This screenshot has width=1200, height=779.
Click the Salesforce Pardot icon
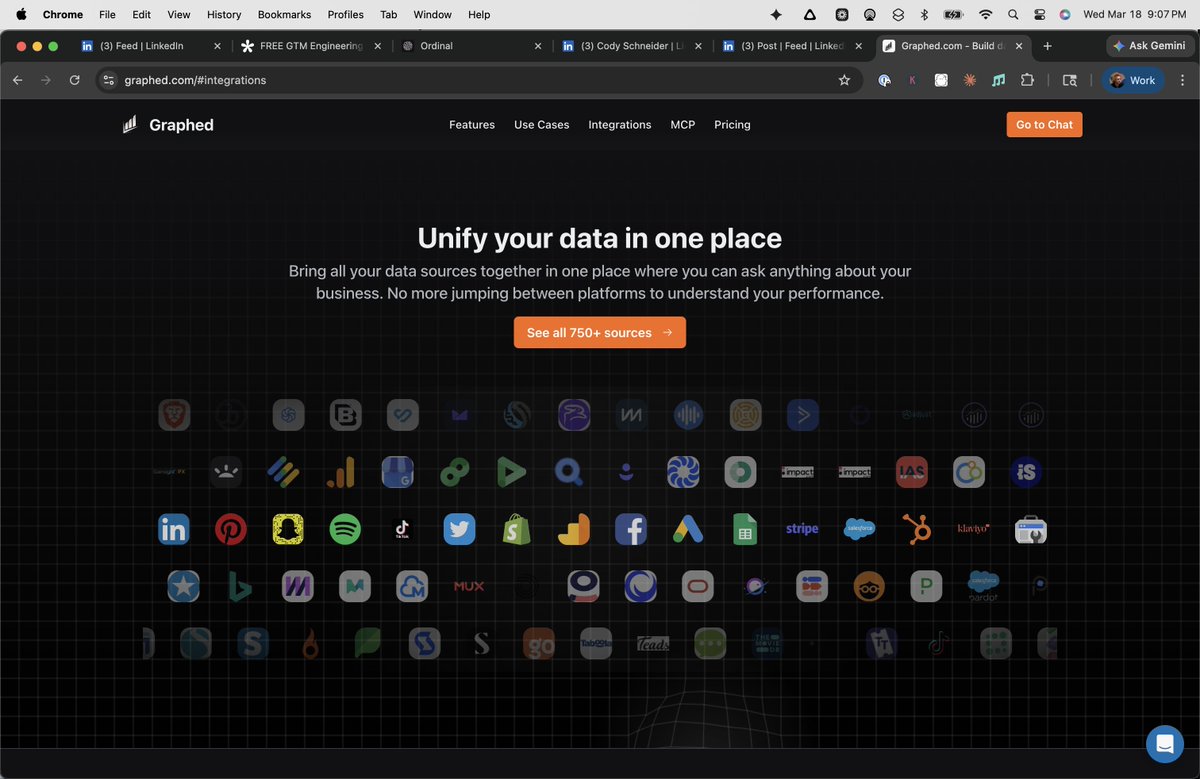[x=983, y=586]
